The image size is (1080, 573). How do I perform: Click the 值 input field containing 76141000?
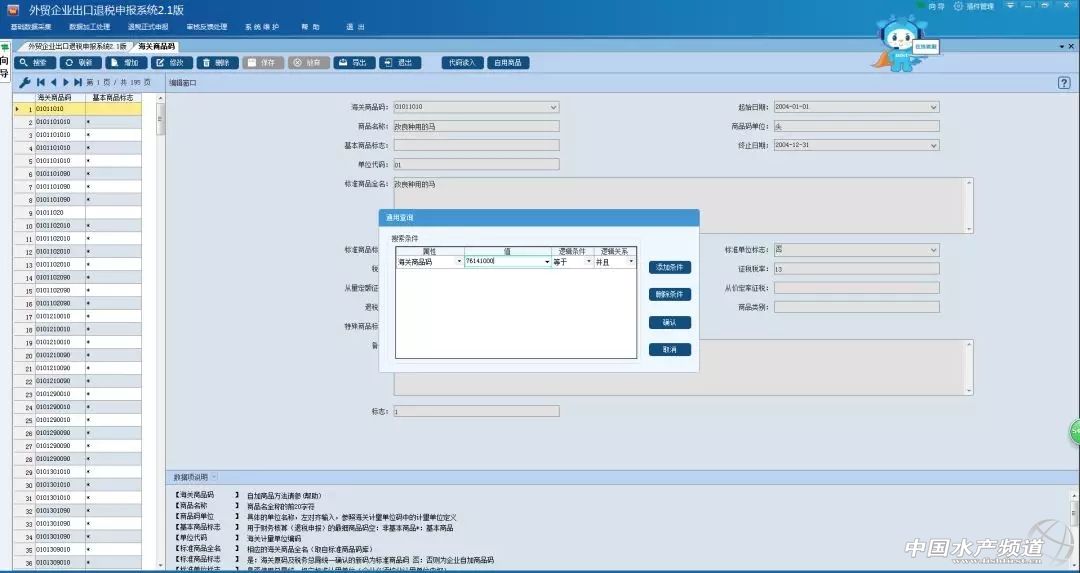click(505, 262)
